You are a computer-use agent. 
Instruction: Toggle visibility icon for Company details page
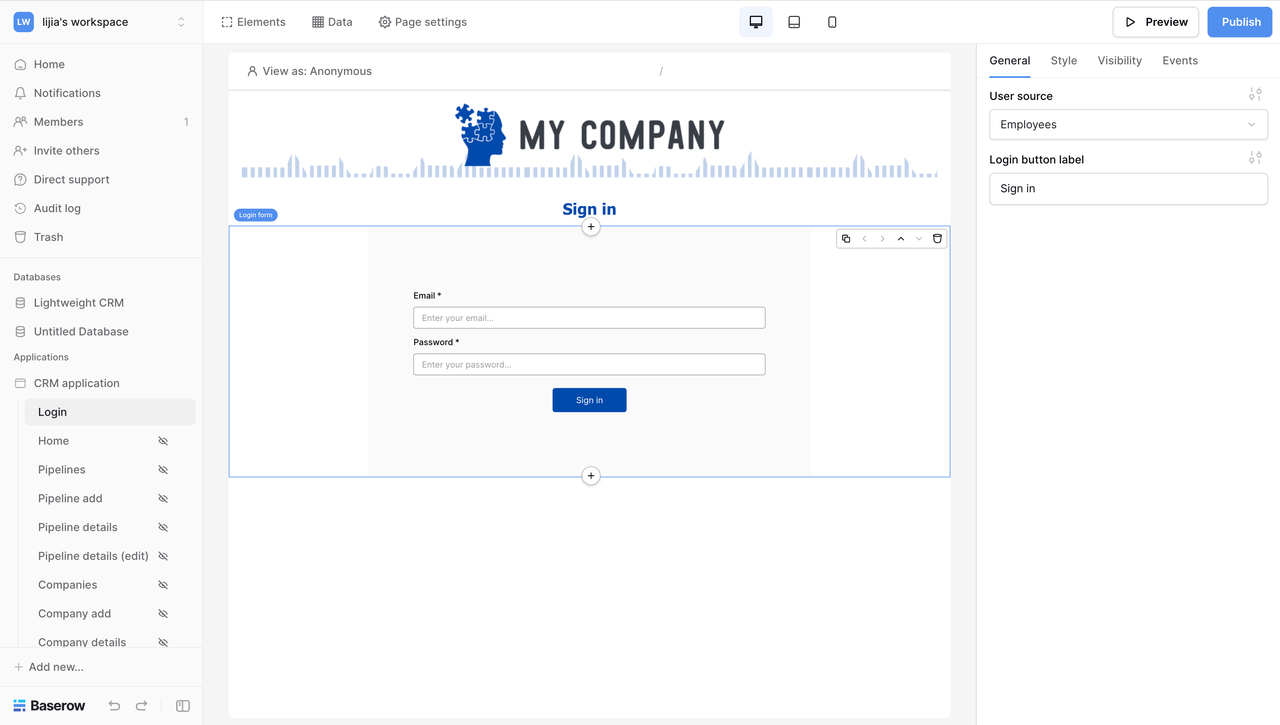pos(163,642)
